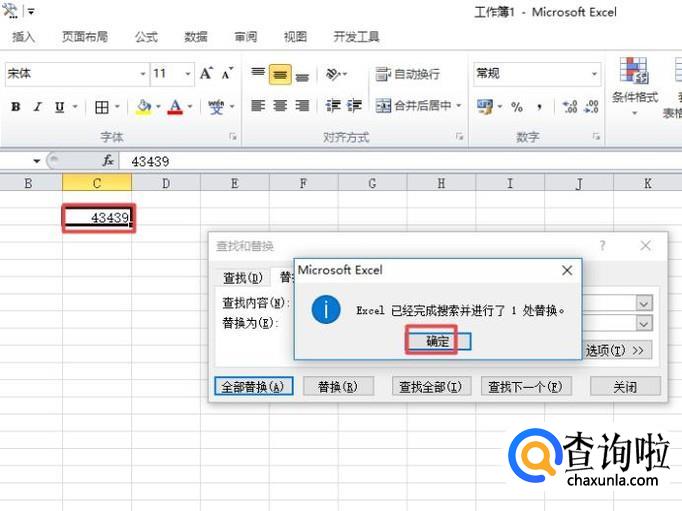Apply red font color
682x511 pixels.
[x=175, y=107]
